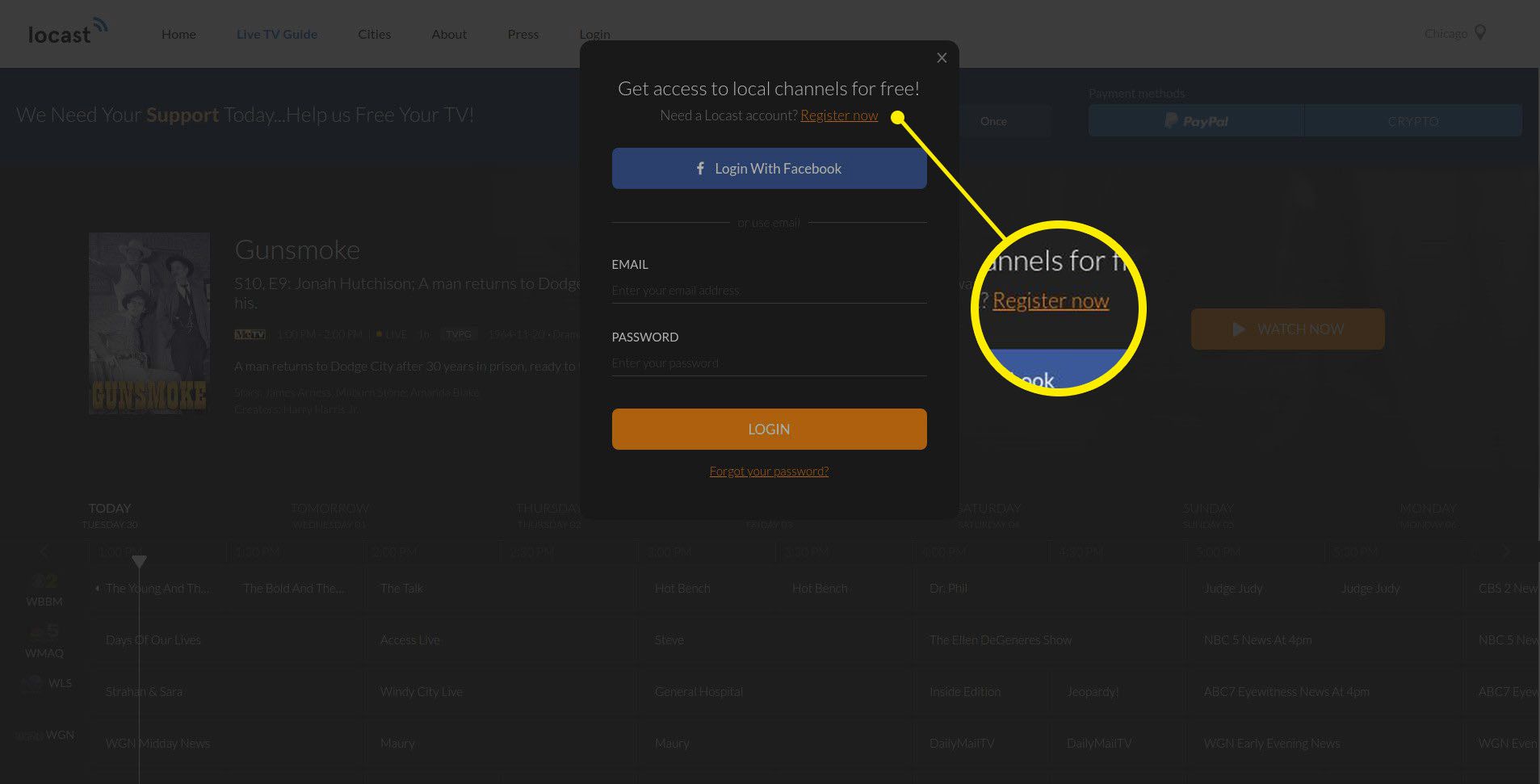The width and height of the screenshot is (1540, 784).
Task: Open Access Live program listing
Action: coord(410,640)
